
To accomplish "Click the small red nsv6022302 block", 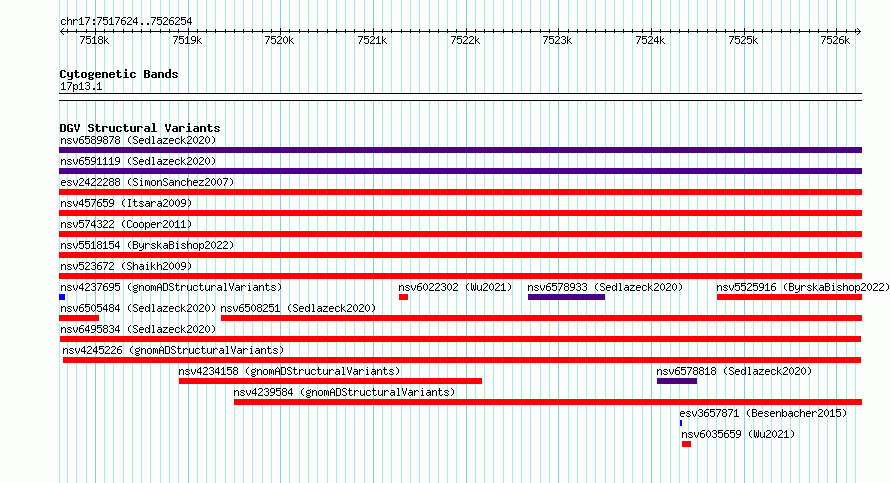I will (x=404, y=297).
